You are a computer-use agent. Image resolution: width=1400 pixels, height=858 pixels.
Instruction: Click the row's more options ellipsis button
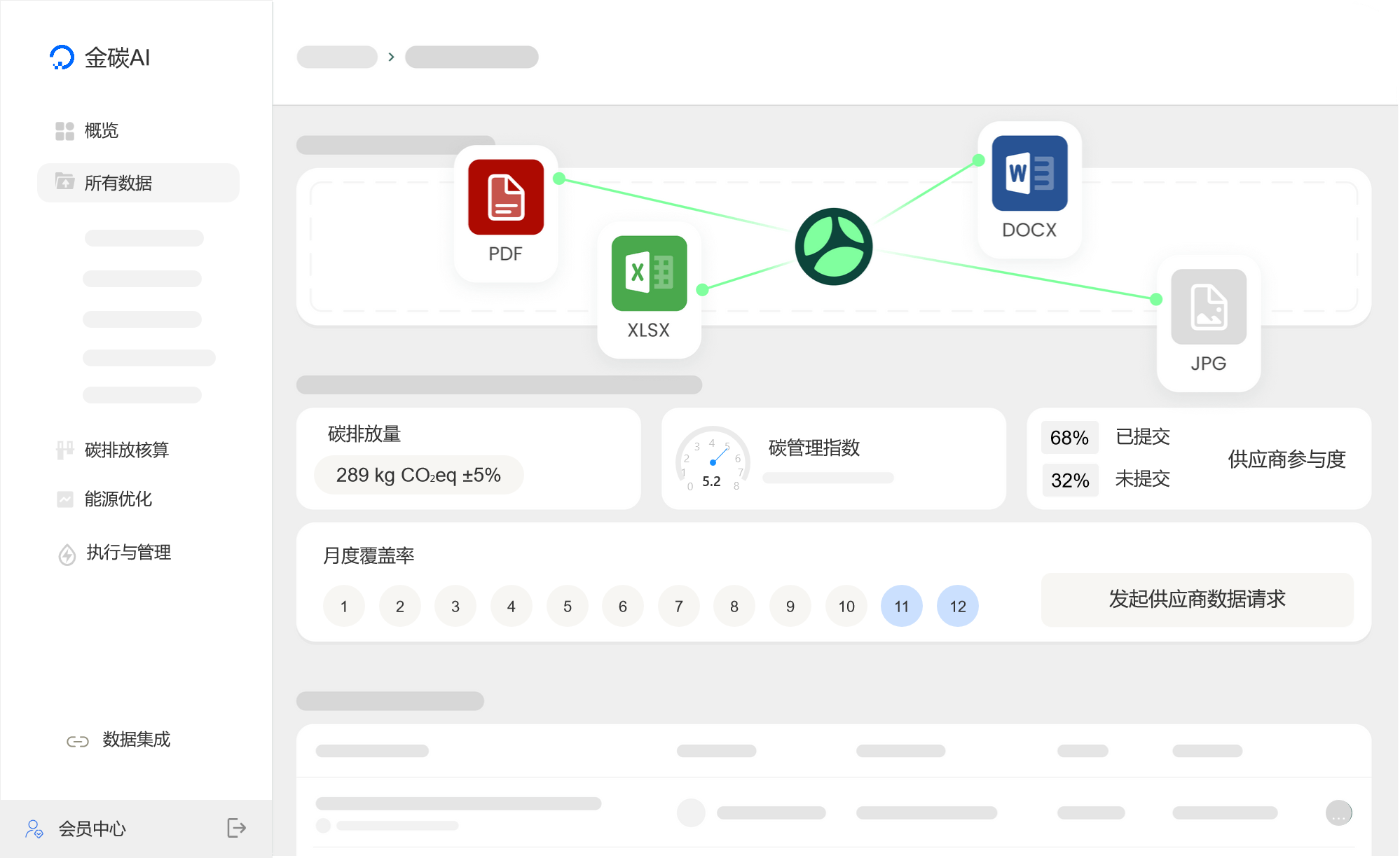pyautogui.click(x=1338, y=813)
